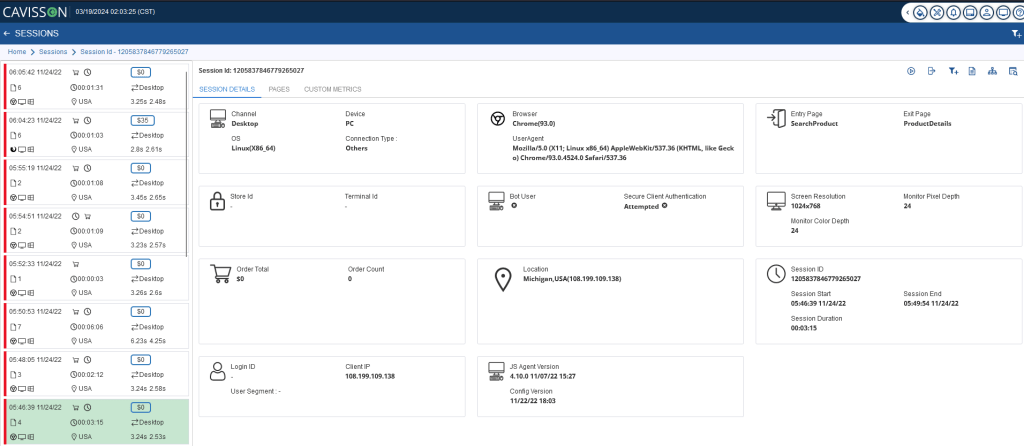Image resolution: width=1024 pixels, height=446 pixels.
Task: Go back using the Sessions back arrow
Action: point(8,33)
